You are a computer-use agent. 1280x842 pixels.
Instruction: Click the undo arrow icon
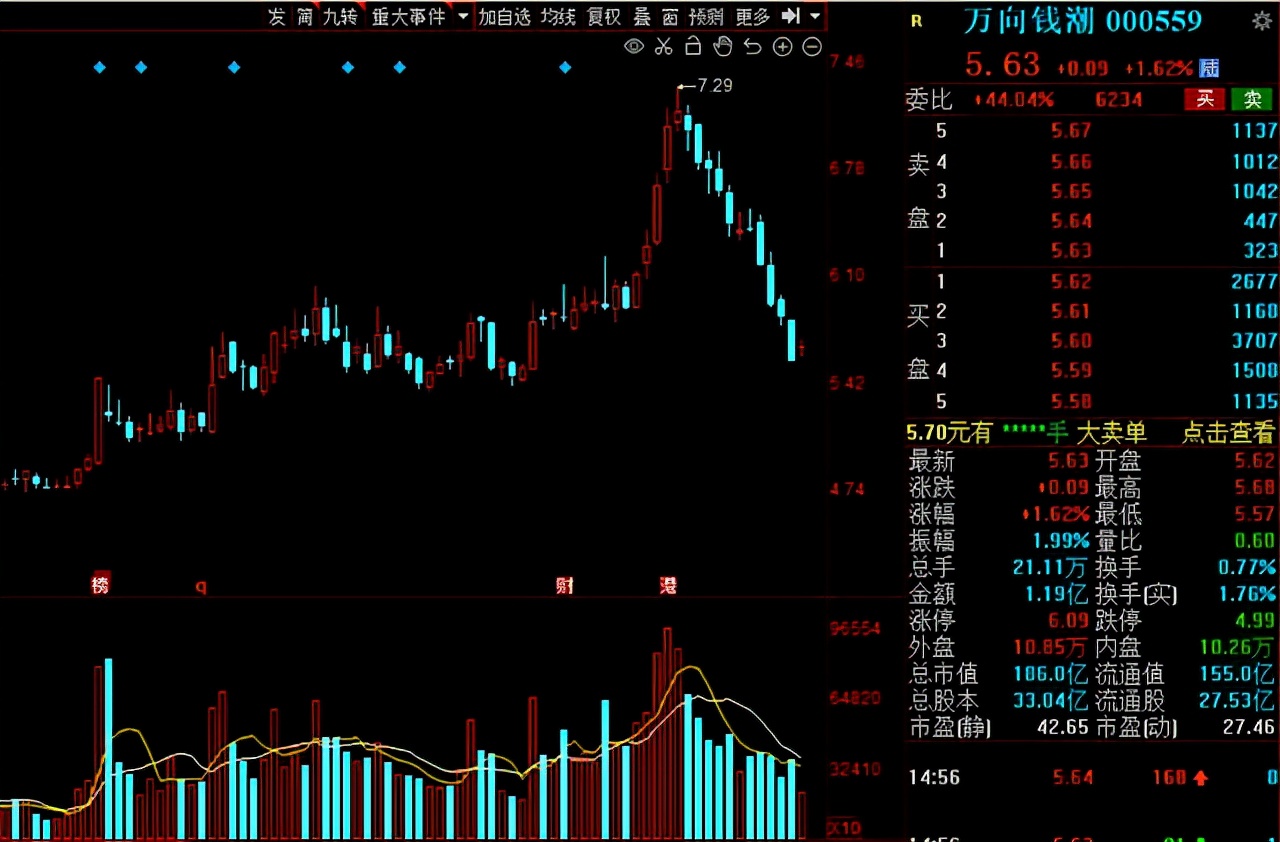click(x=753, y=46)
